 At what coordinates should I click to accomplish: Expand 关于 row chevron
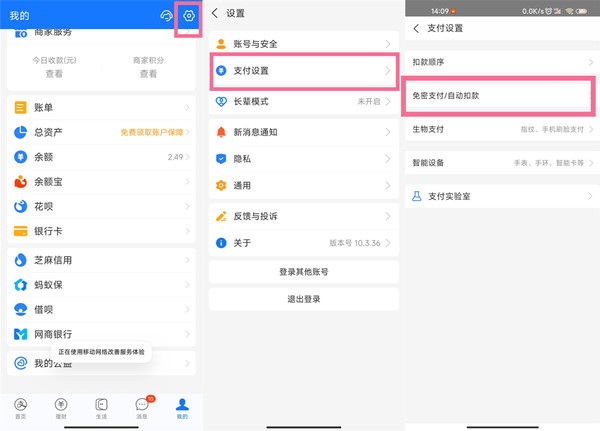point(388,243)
